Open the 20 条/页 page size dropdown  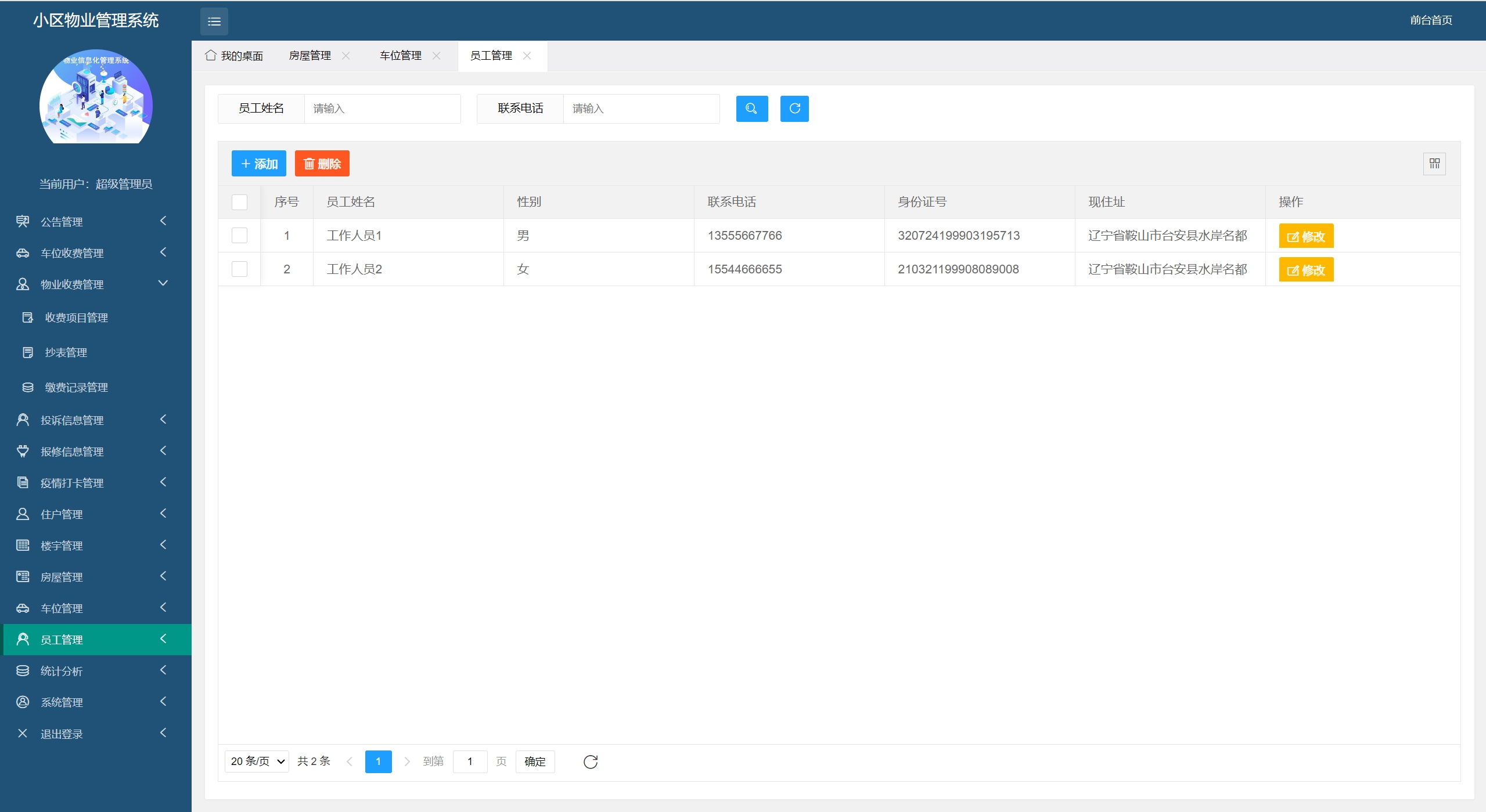point(257,762)
